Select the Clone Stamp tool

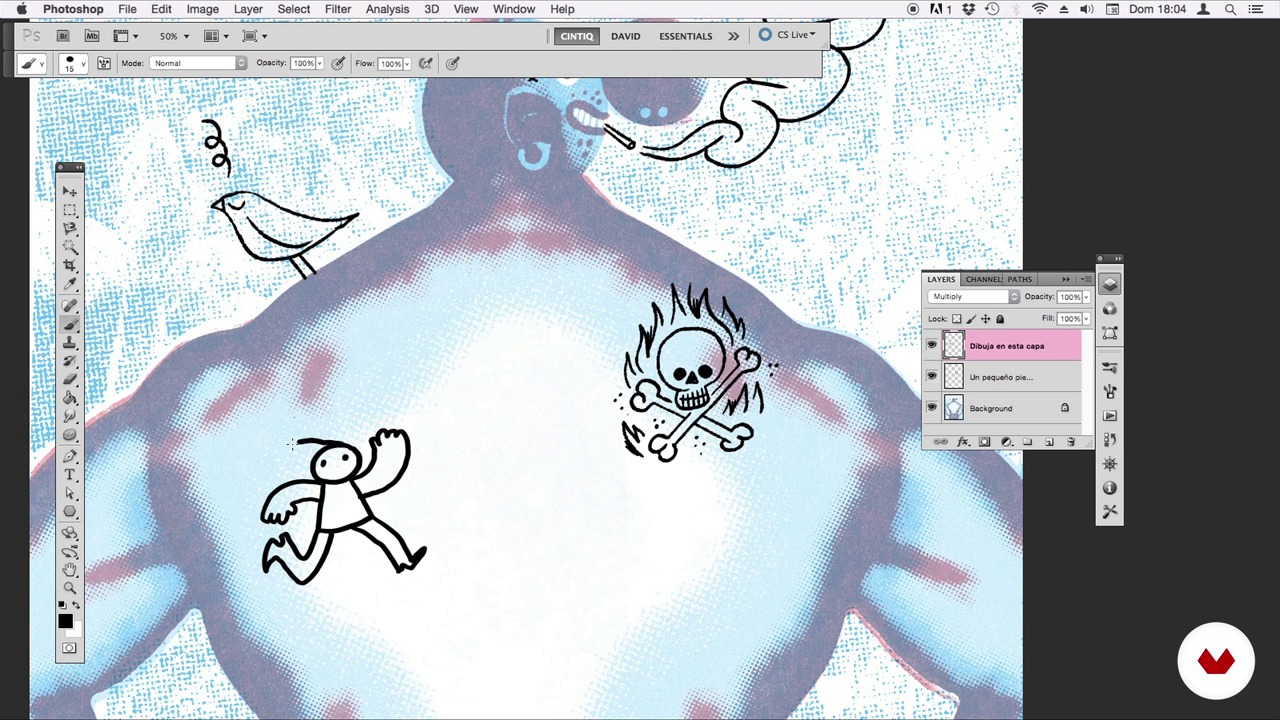70,343
